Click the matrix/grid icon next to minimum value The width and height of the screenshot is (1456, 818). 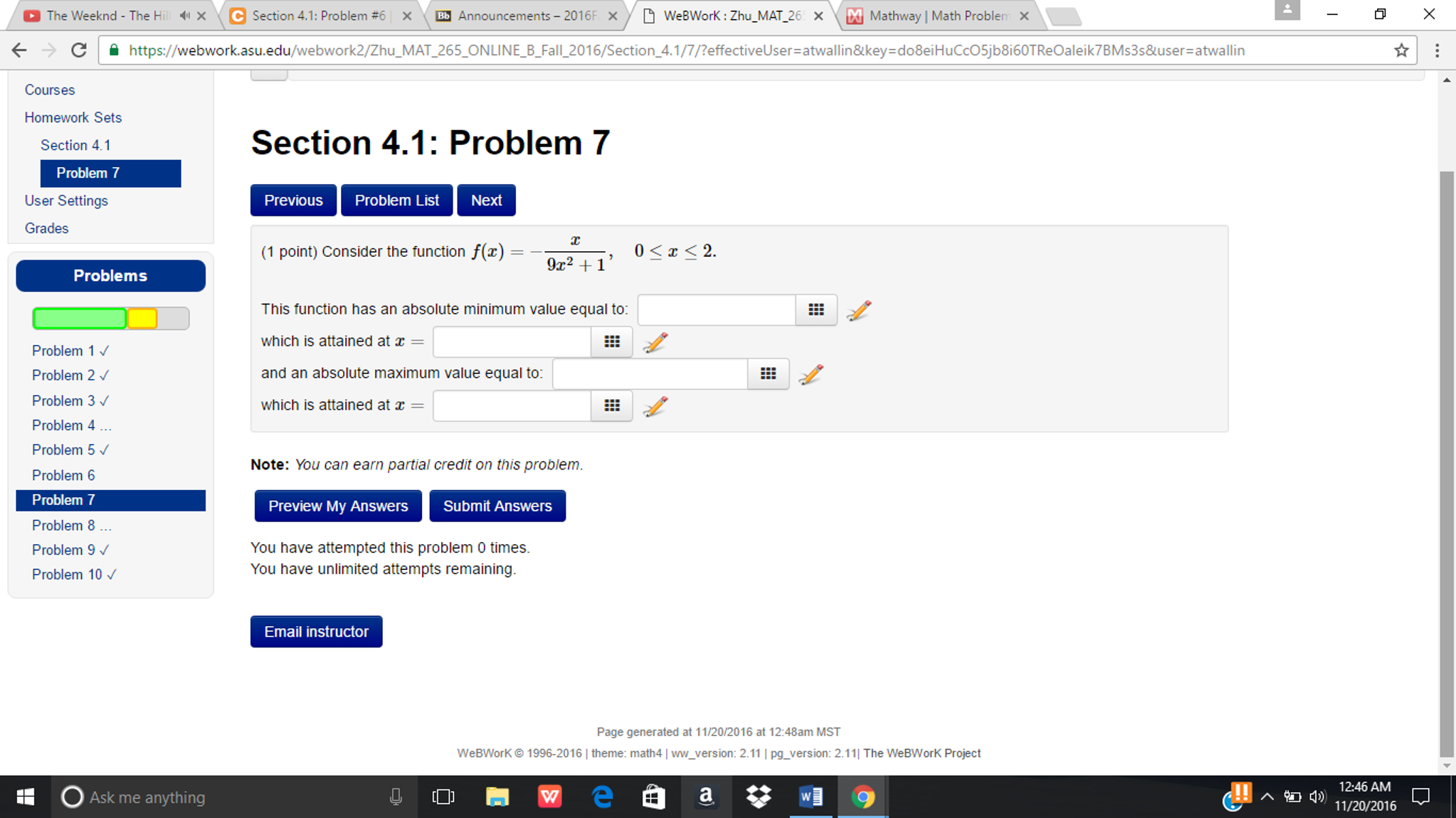816,309
